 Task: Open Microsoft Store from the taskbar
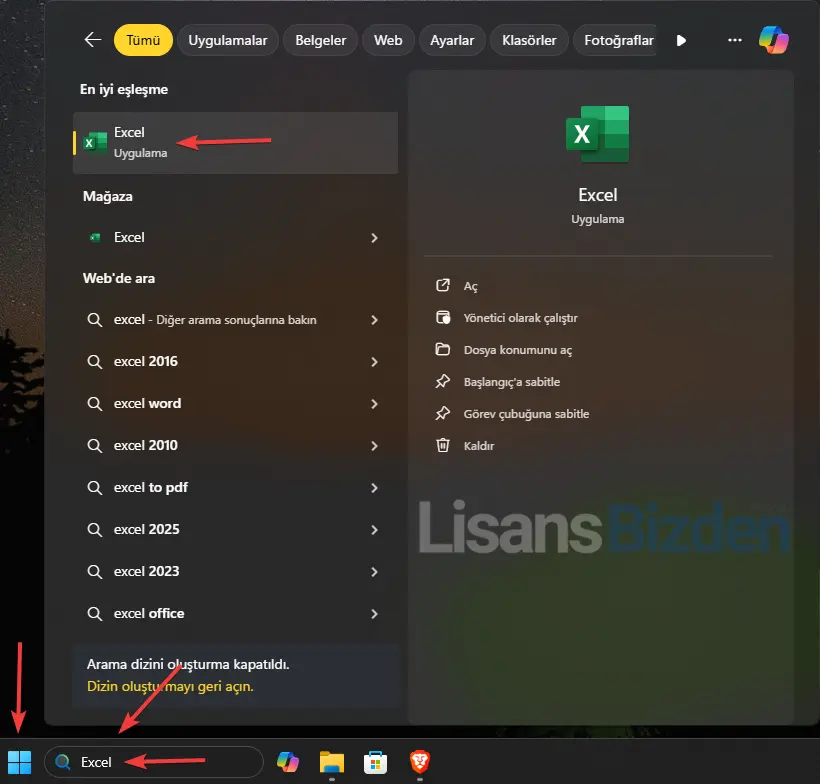375,762
